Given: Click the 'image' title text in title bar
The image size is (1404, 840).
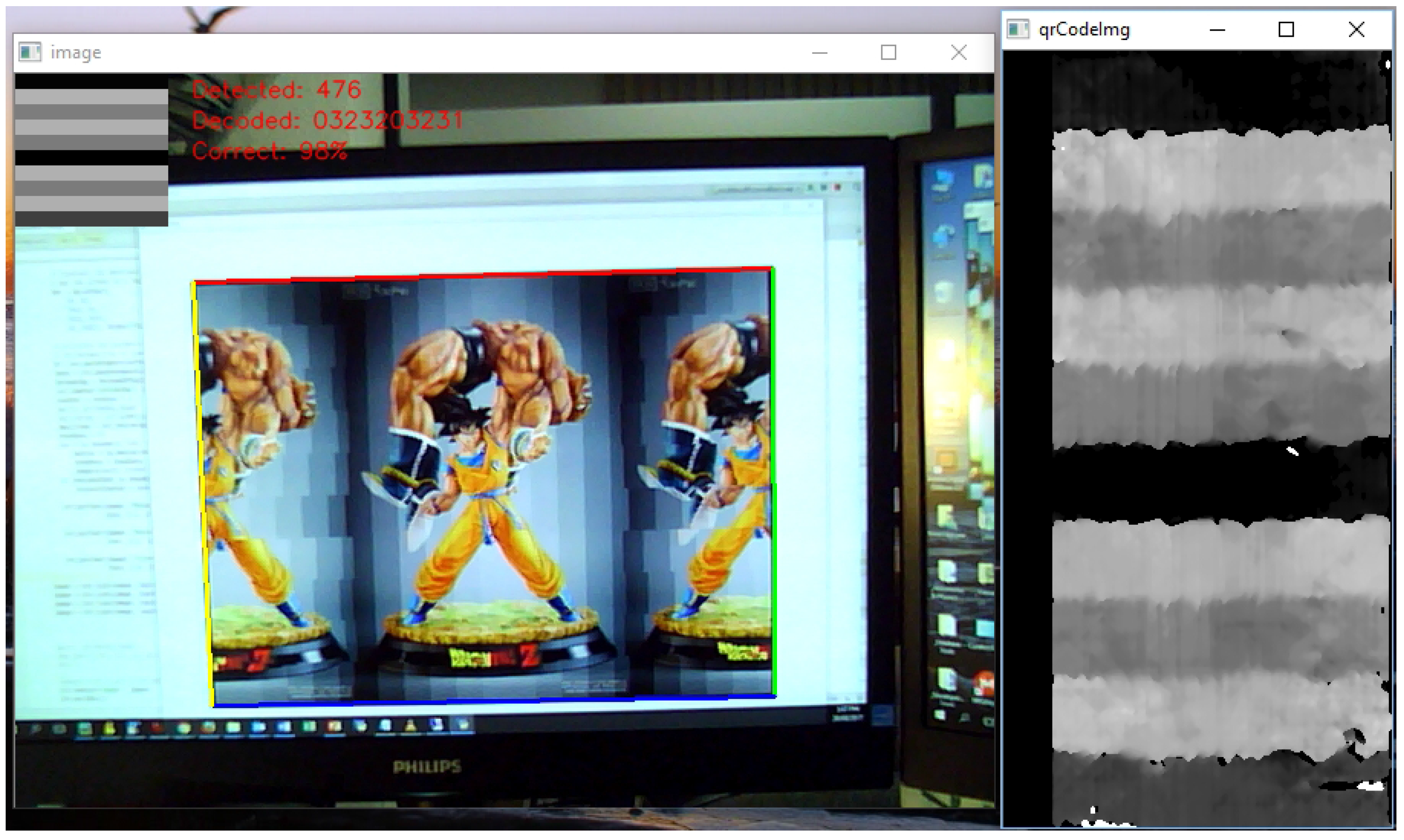Looking at the screenshot, I should 76,53.
